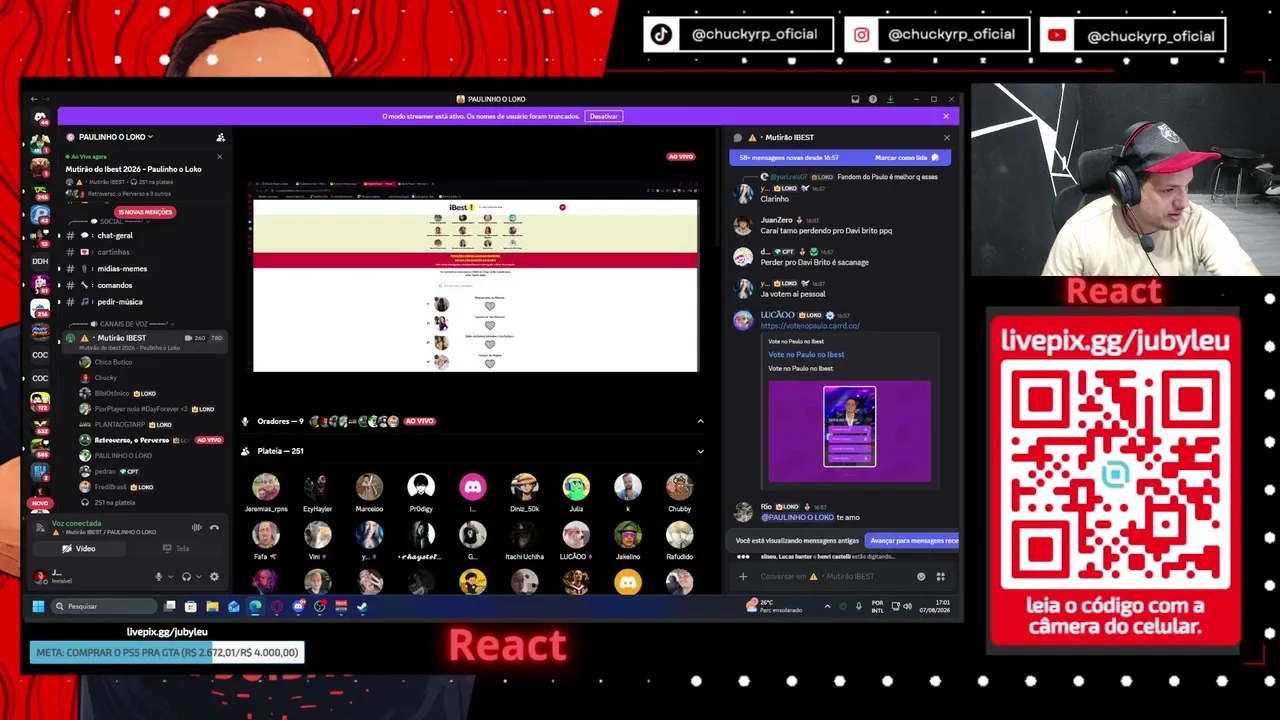This screenshot has width=1280, height=720.
Task: Open Discord direct messages home icon
Action: point(40,118)
